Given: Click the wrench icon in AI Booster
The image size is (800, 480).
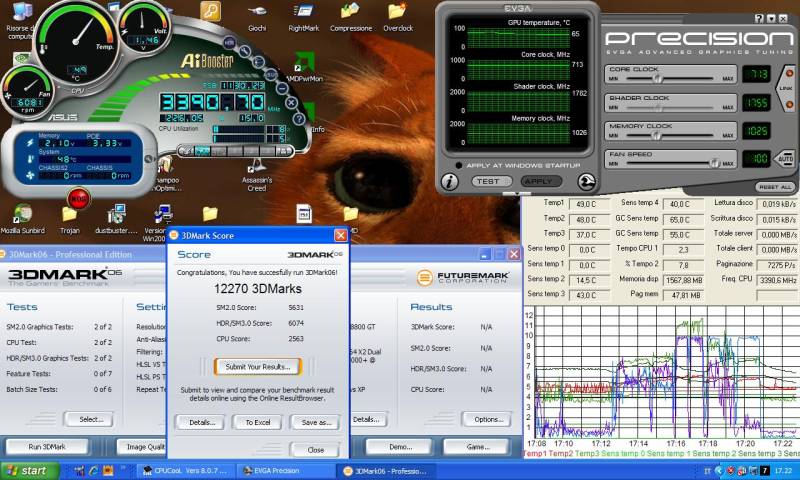Looking at the screenshot, I should 245,50.
